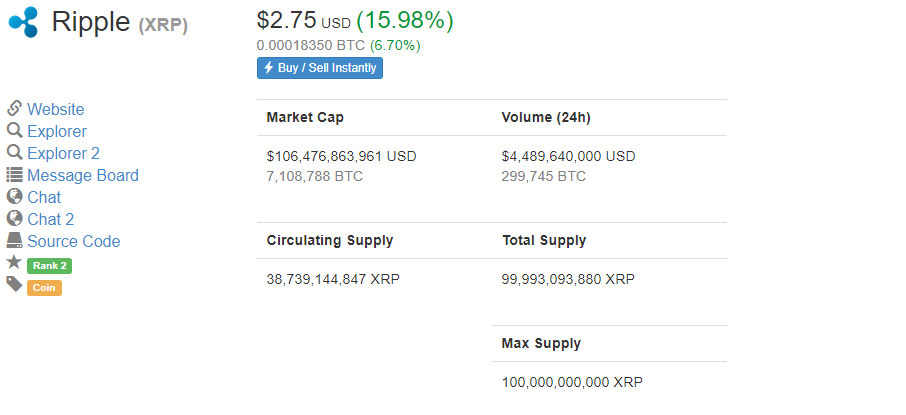Click the globe icon beside Chat 2

coord(14,218)
